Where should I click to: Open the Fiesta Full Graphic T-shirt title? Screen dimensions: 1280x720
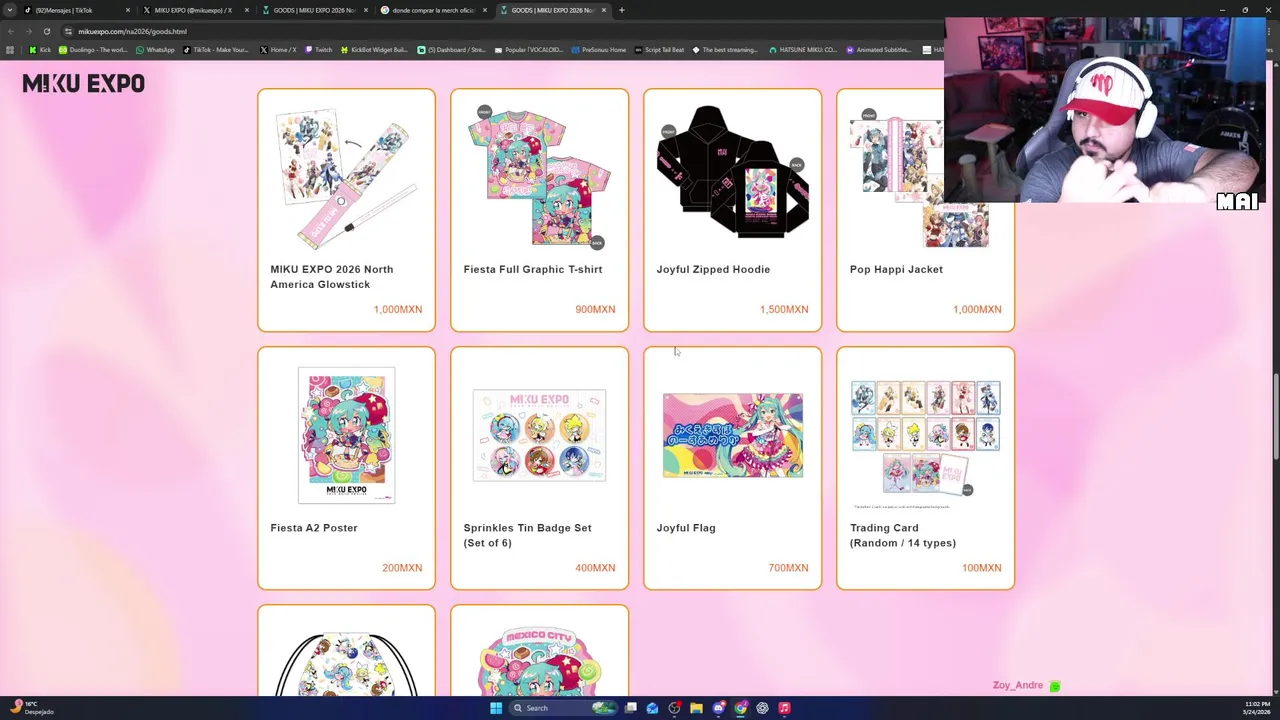tap(533, 269)
